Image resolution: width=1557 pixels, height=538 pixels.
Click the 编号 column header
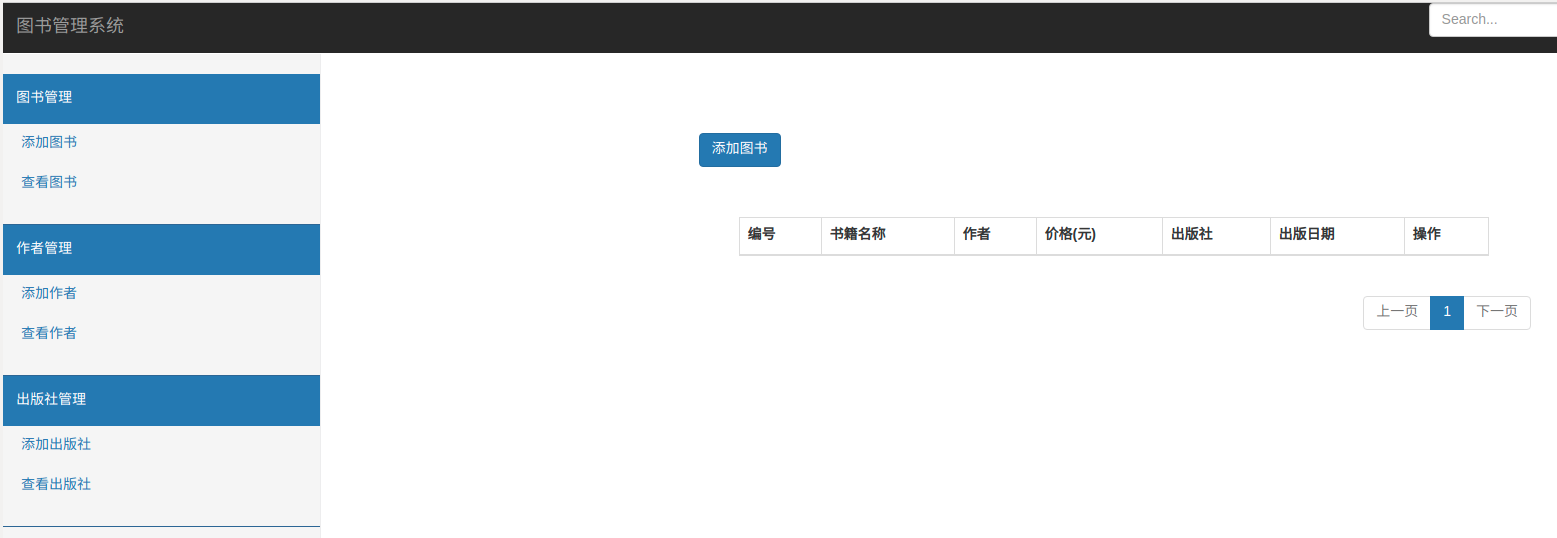tap(780, 235)
